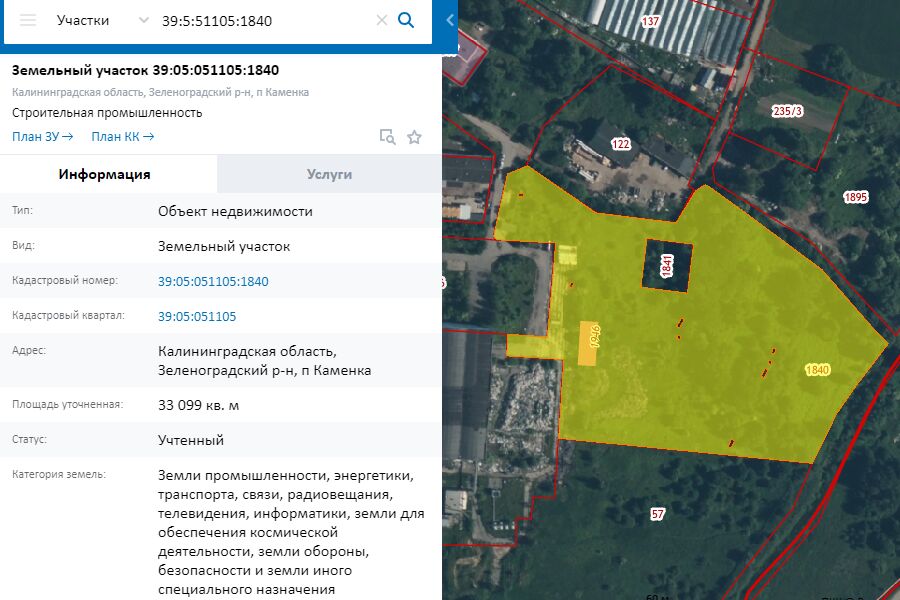The image size is (900, 600).
Task: Open the План ЗУ link
Action: click(43, 137)
